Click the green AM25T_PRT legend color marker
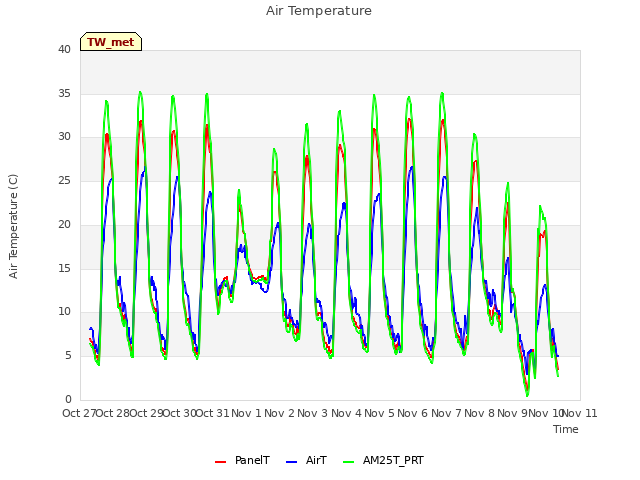The image size is (640, 480). (349, 462)
